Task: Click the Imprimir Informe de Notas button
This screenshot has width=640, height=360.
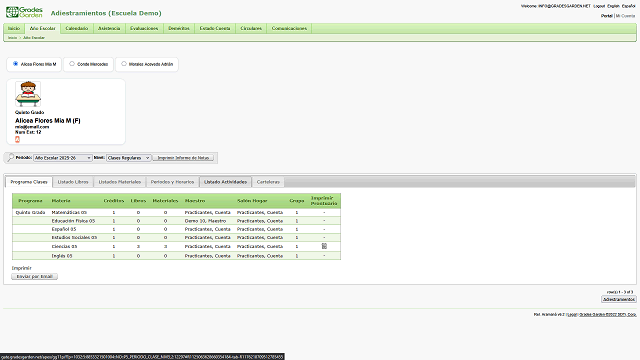Action: [183, 158]
